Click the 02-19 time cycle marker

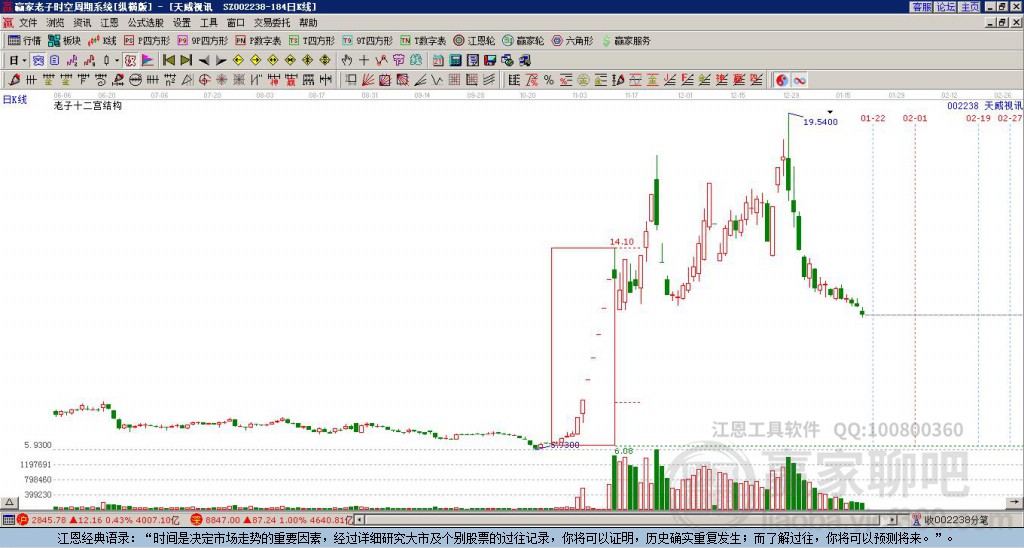[x=978, y=118]
